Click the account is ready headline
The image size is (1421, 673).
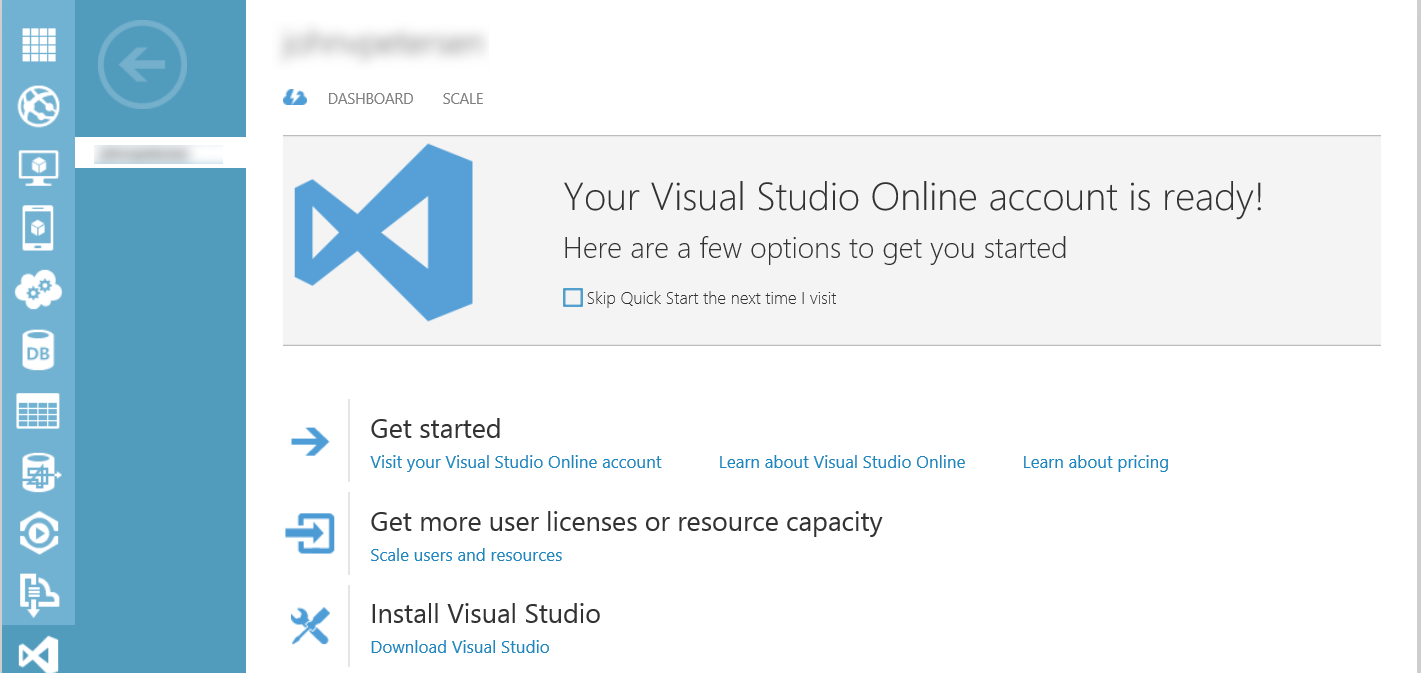[913, 197]
